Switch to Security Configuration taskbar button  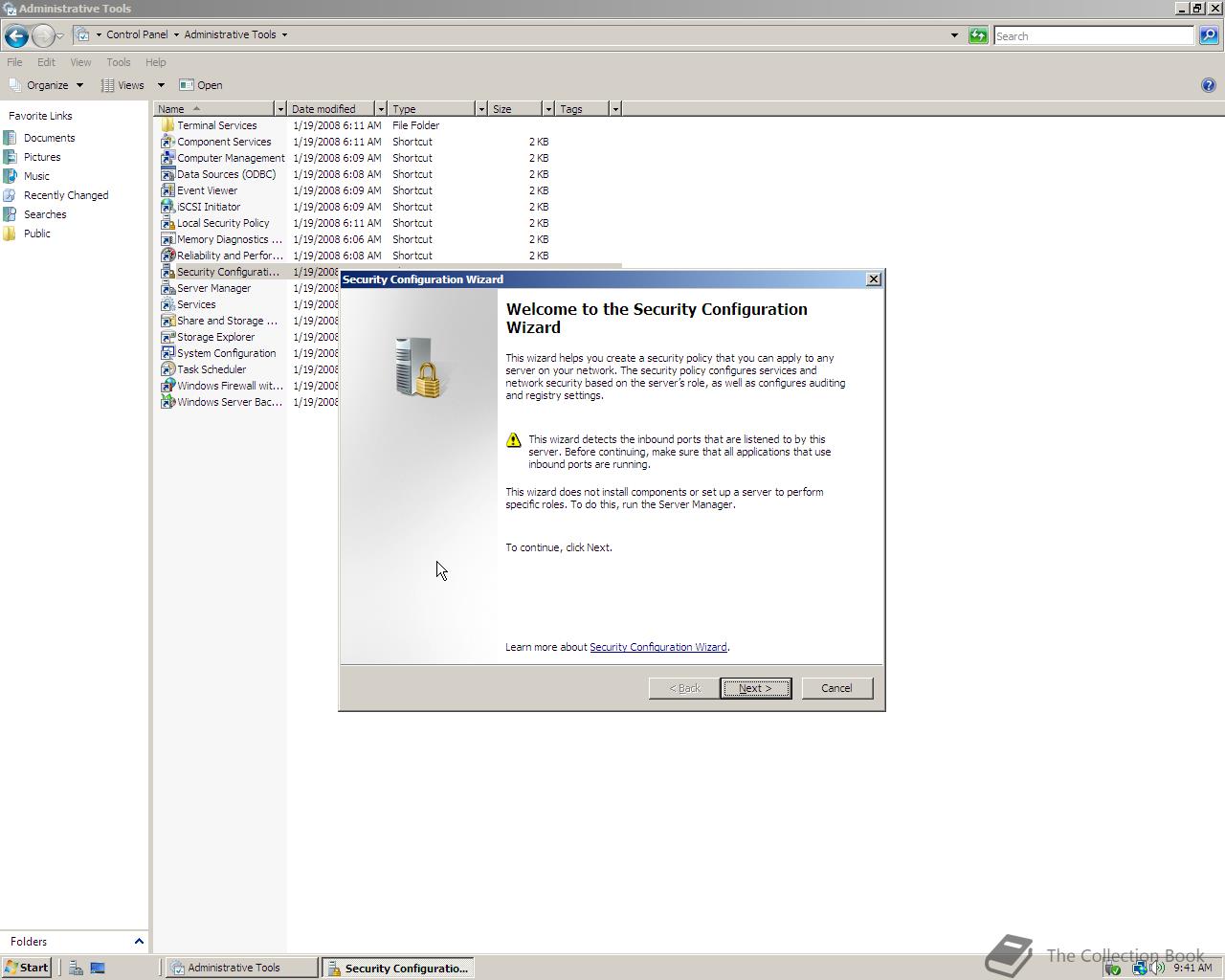(x=398, y=968)
